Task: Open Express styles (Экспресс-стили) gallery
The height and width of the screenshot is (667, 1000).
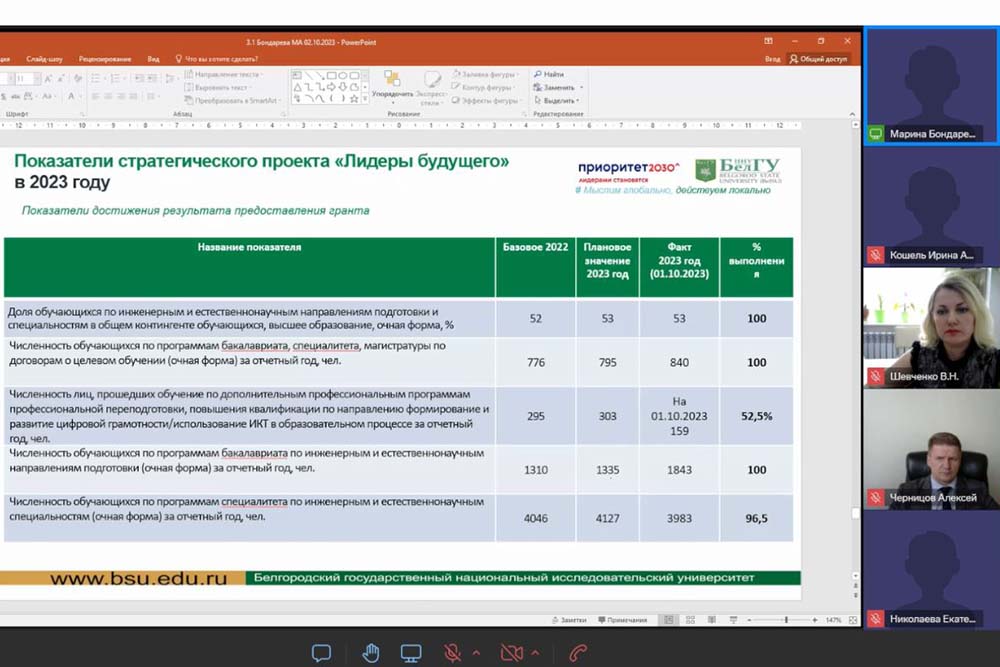Action: click(431, 87)
